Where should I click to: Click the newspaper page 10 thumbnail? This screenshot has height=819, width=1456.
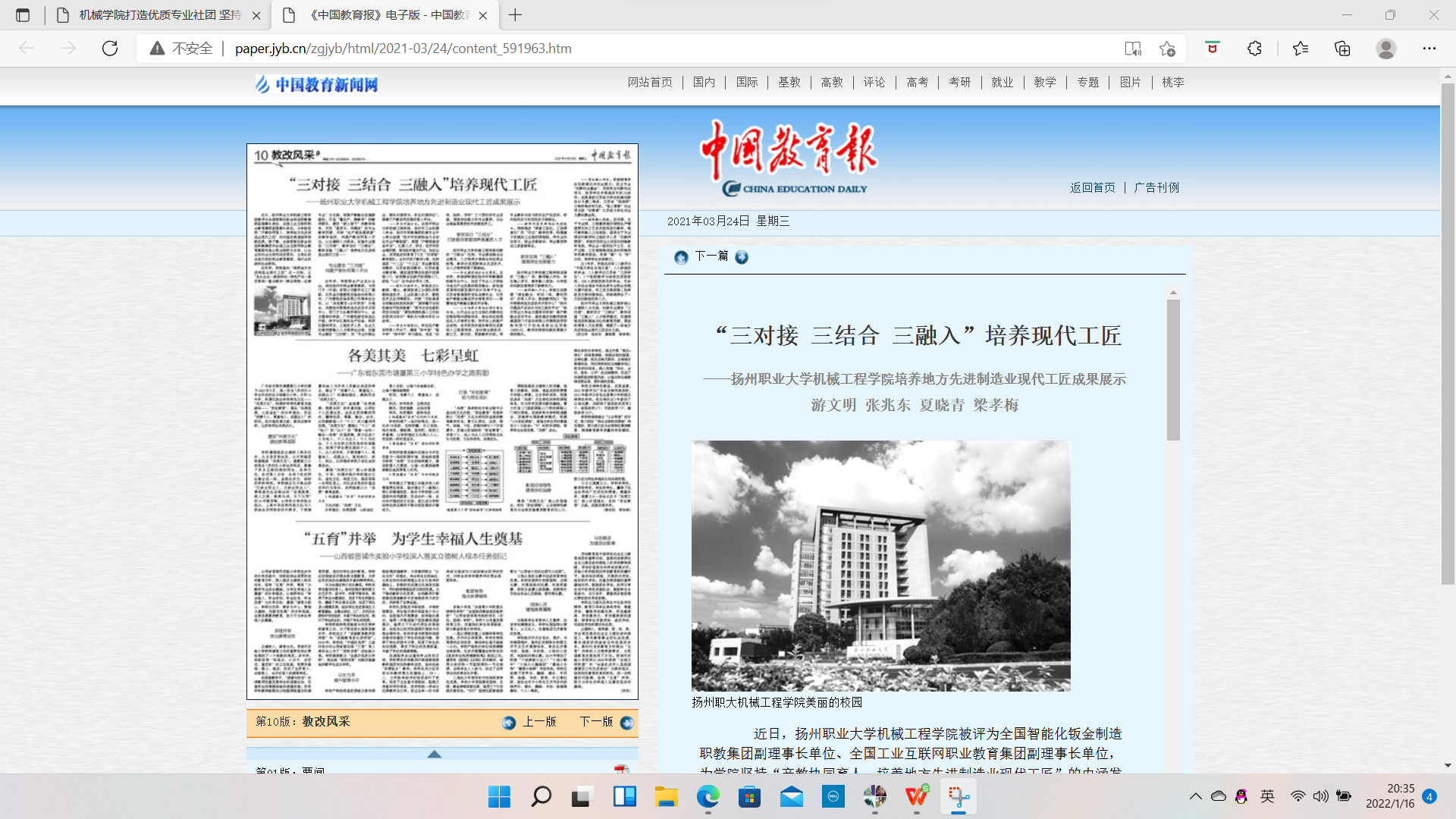tap(442, 422)
